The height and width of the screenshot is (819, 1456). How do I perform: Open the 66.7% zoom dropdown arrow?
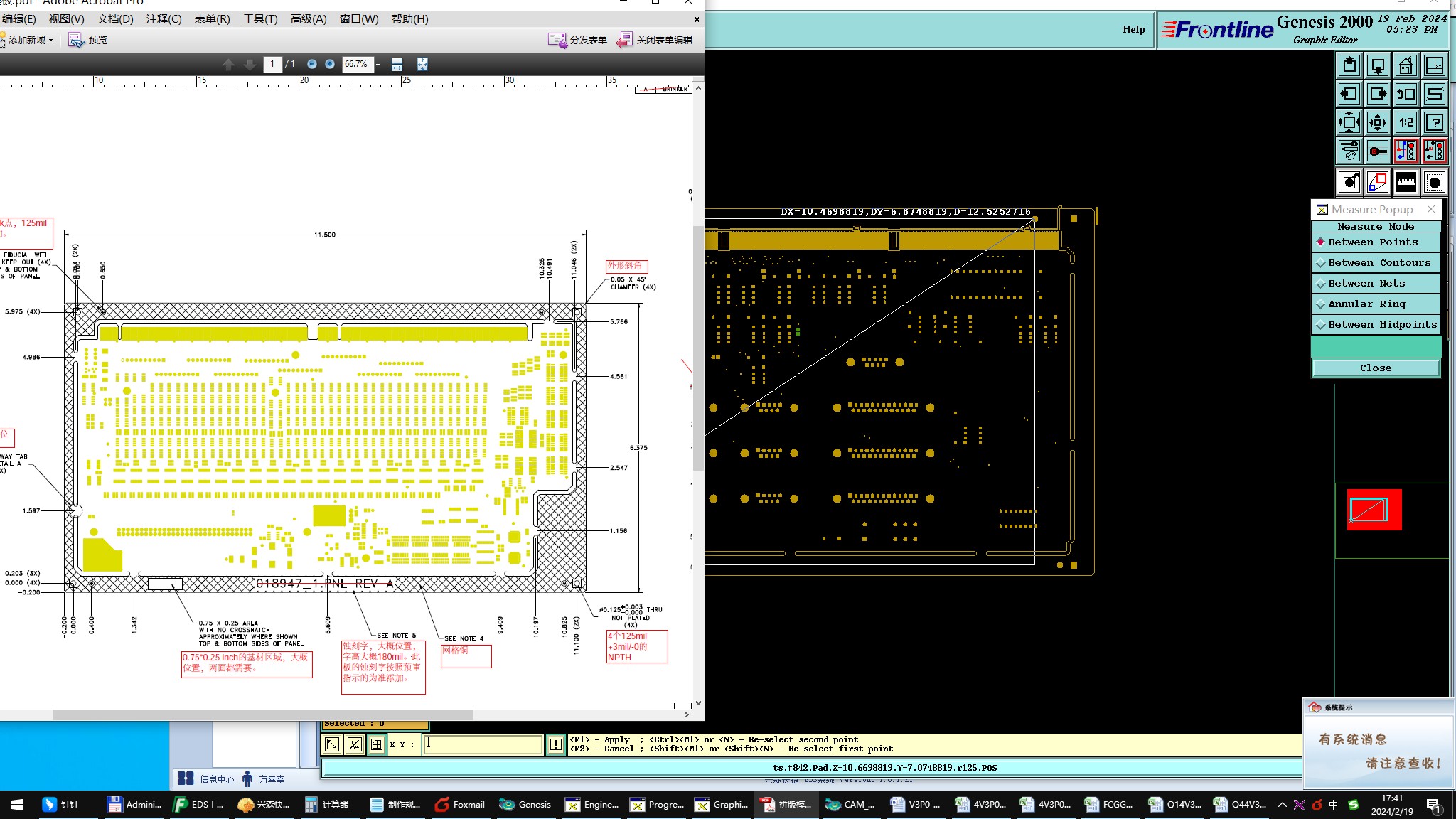pyautogui.click(x=378, y=65)
